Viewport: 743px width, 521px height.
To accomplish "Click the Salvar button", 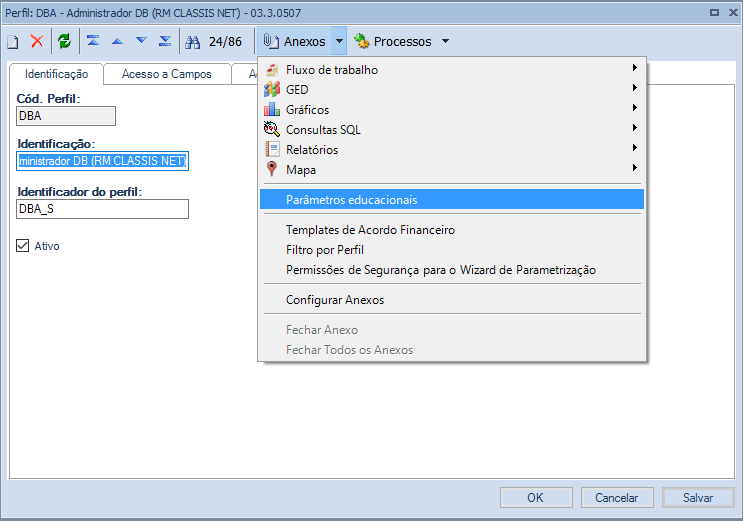I will pos(698,498).
